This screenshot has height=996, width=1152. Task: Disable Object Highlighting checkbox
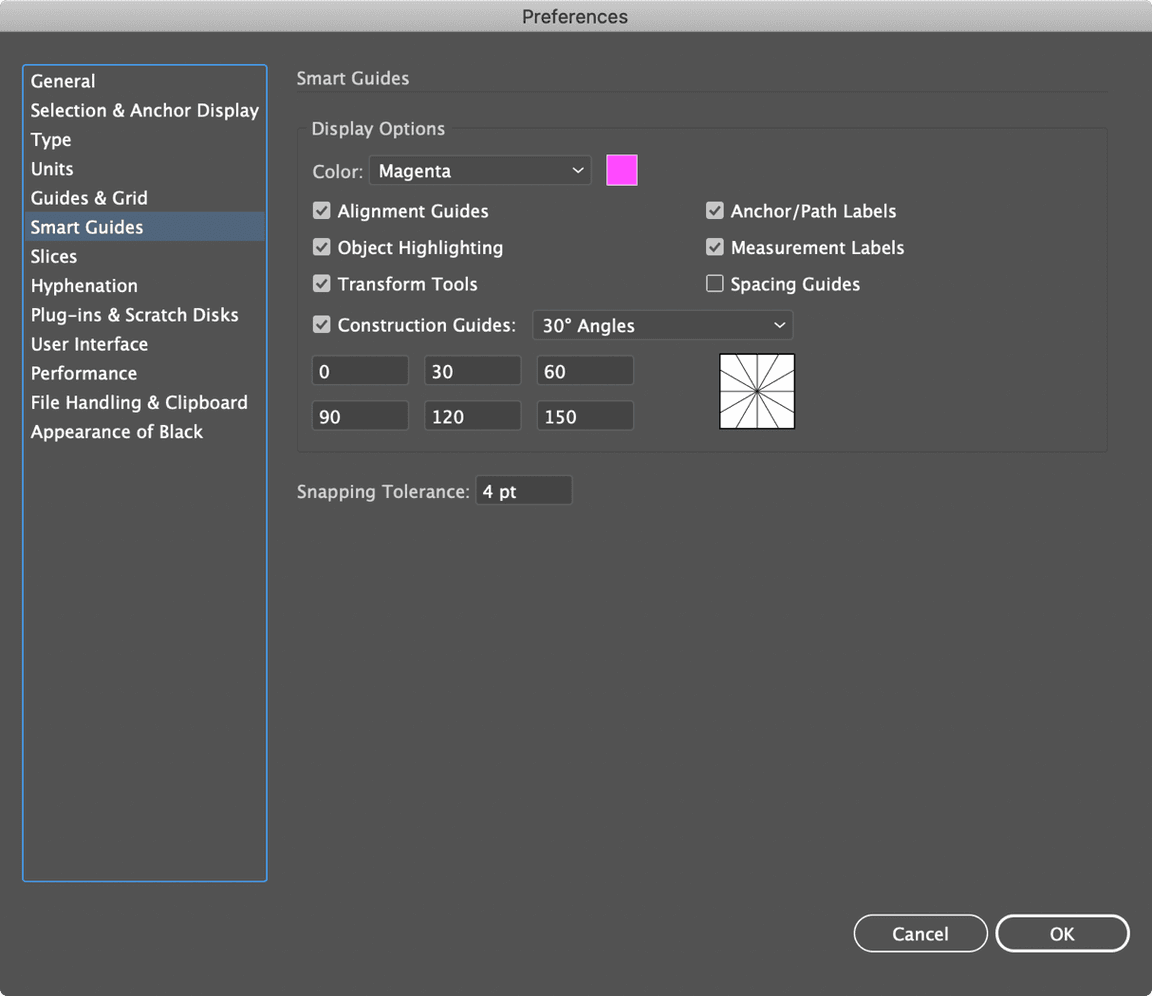(x=322, y=247)
